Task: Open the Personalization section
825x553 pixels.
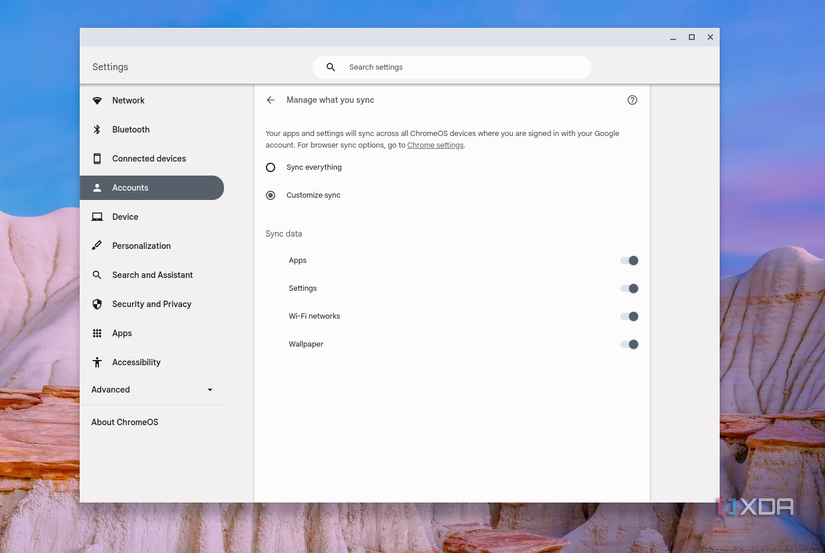Action: click(x=152, y=246)
